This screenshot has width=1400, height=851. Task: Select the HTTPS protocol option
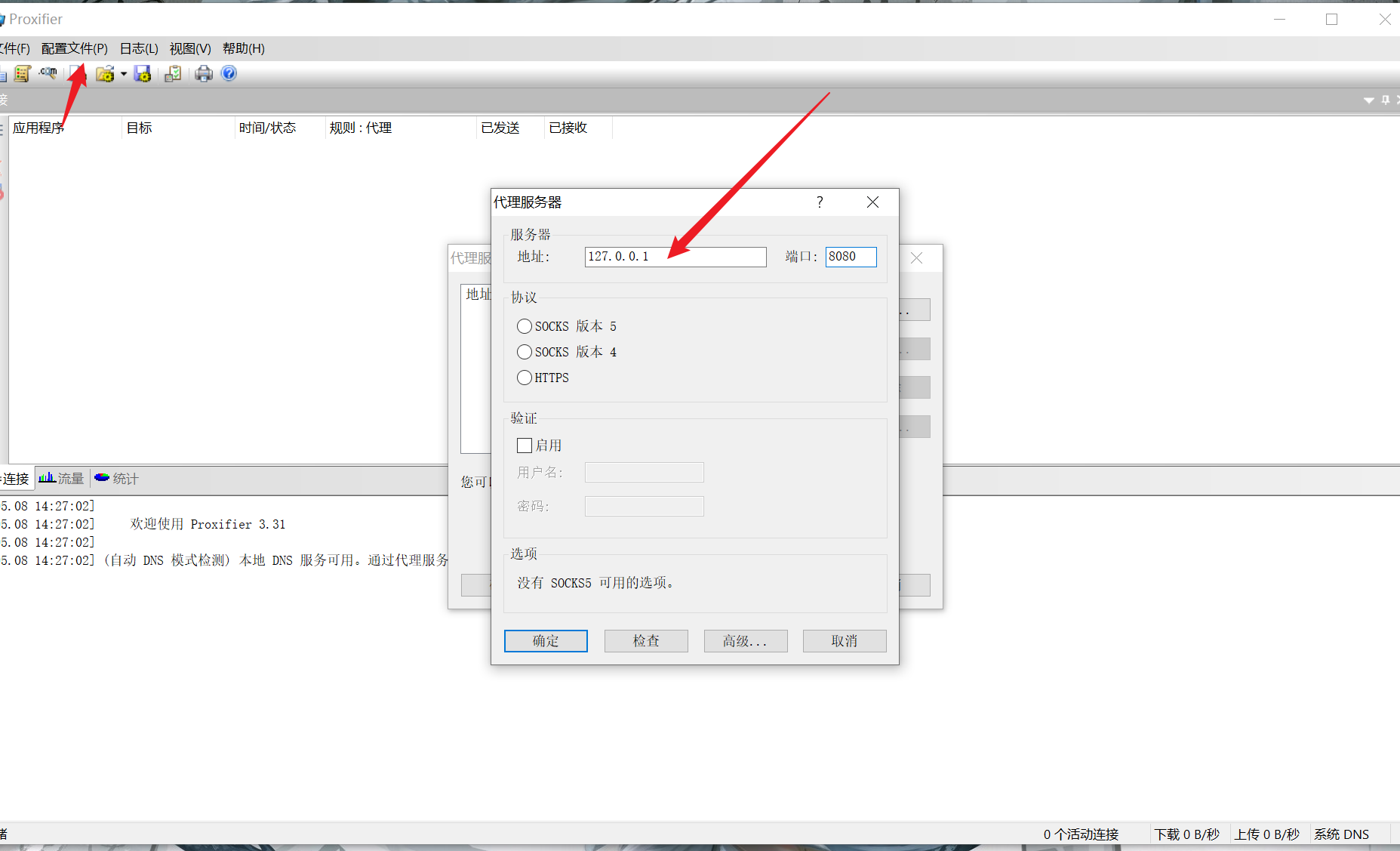coord(525,378)
